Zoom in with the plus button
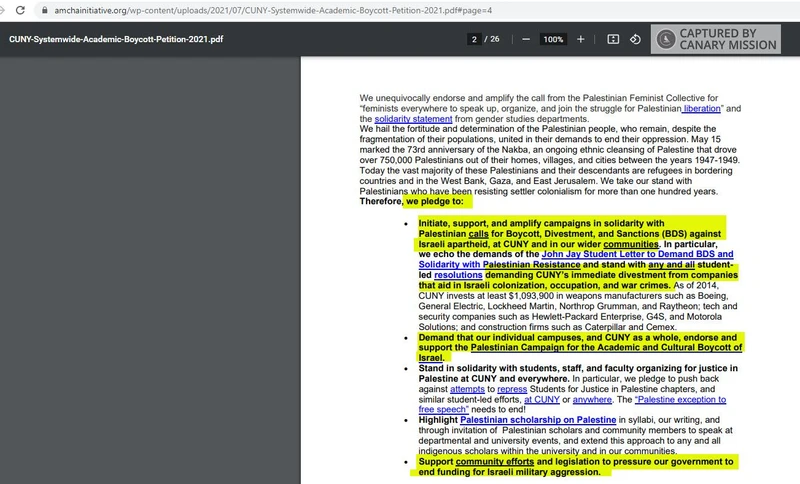 click(x=580, y=39)
